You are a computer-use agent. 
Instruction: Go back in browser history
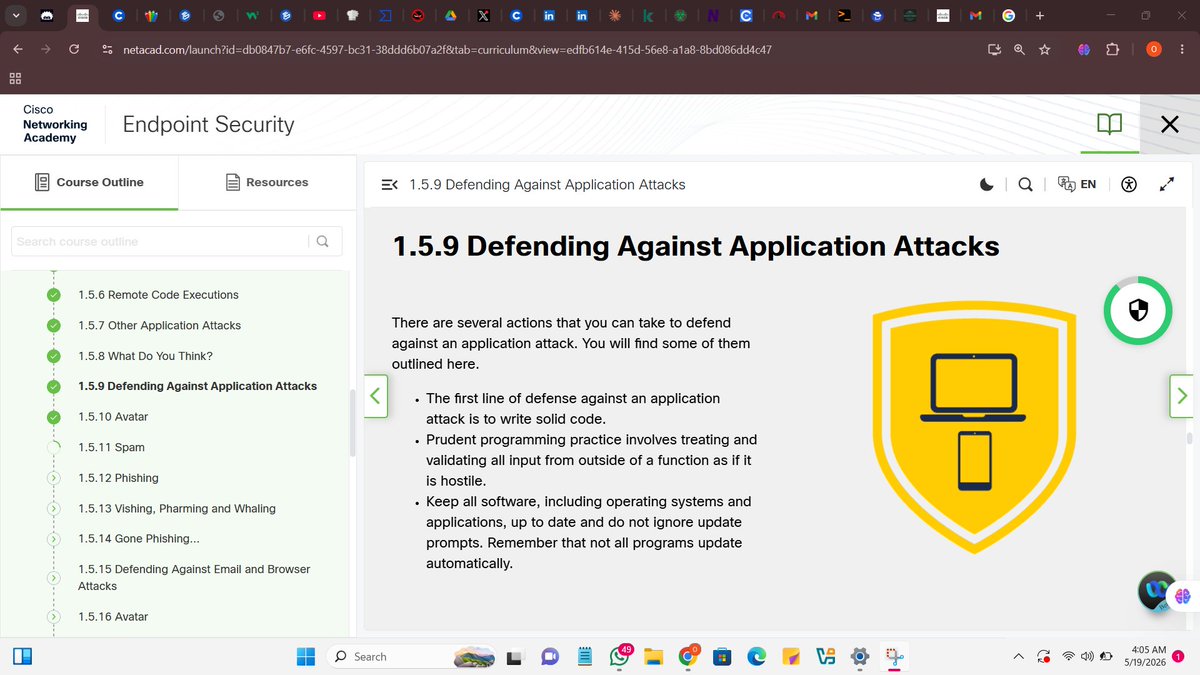pyautogui.click(x=18, y=49)
